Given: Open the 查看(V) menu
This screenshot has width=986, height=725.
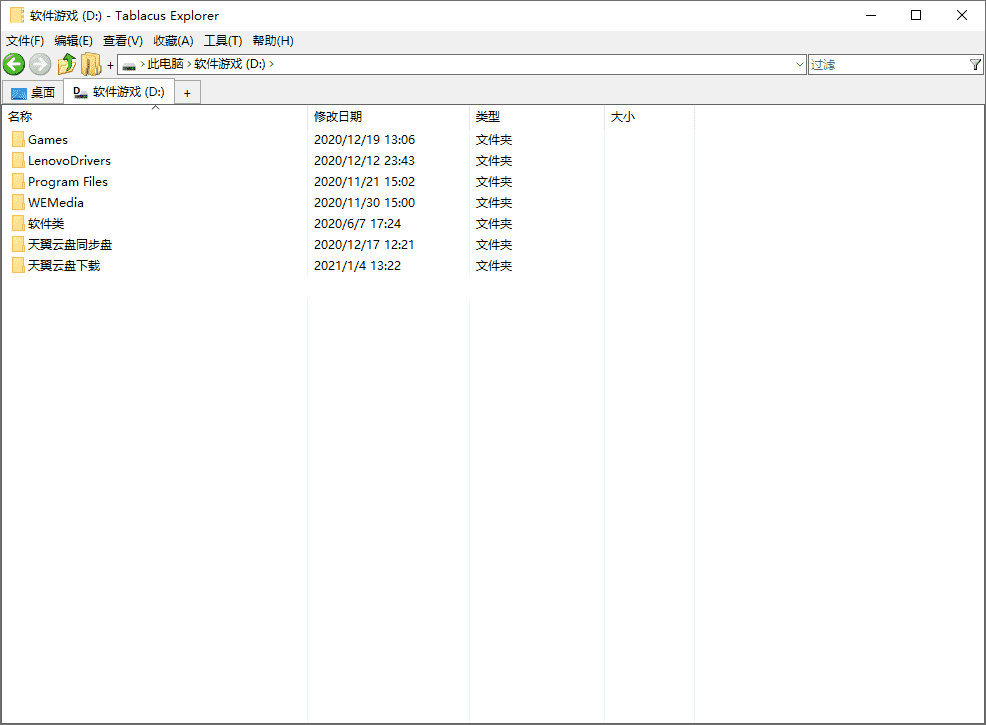Looking at the screenshot, I should point(122,41).
